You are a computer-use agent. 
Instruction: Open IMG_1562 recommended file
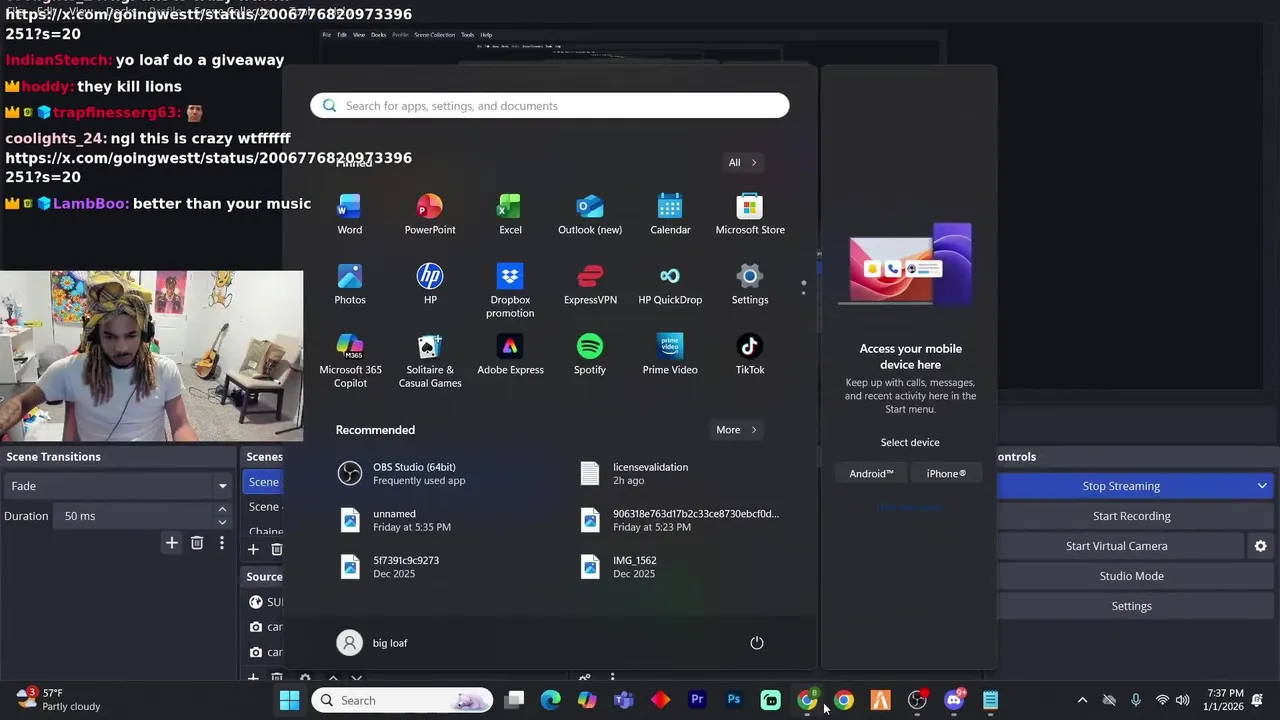(x=690, y=567)
